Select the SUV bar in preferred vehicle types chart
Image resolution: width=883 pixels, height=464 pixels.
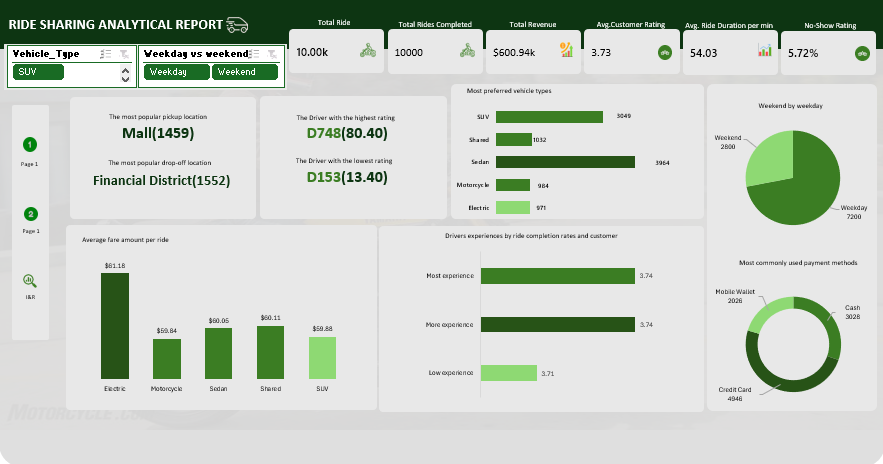point(549,117)
